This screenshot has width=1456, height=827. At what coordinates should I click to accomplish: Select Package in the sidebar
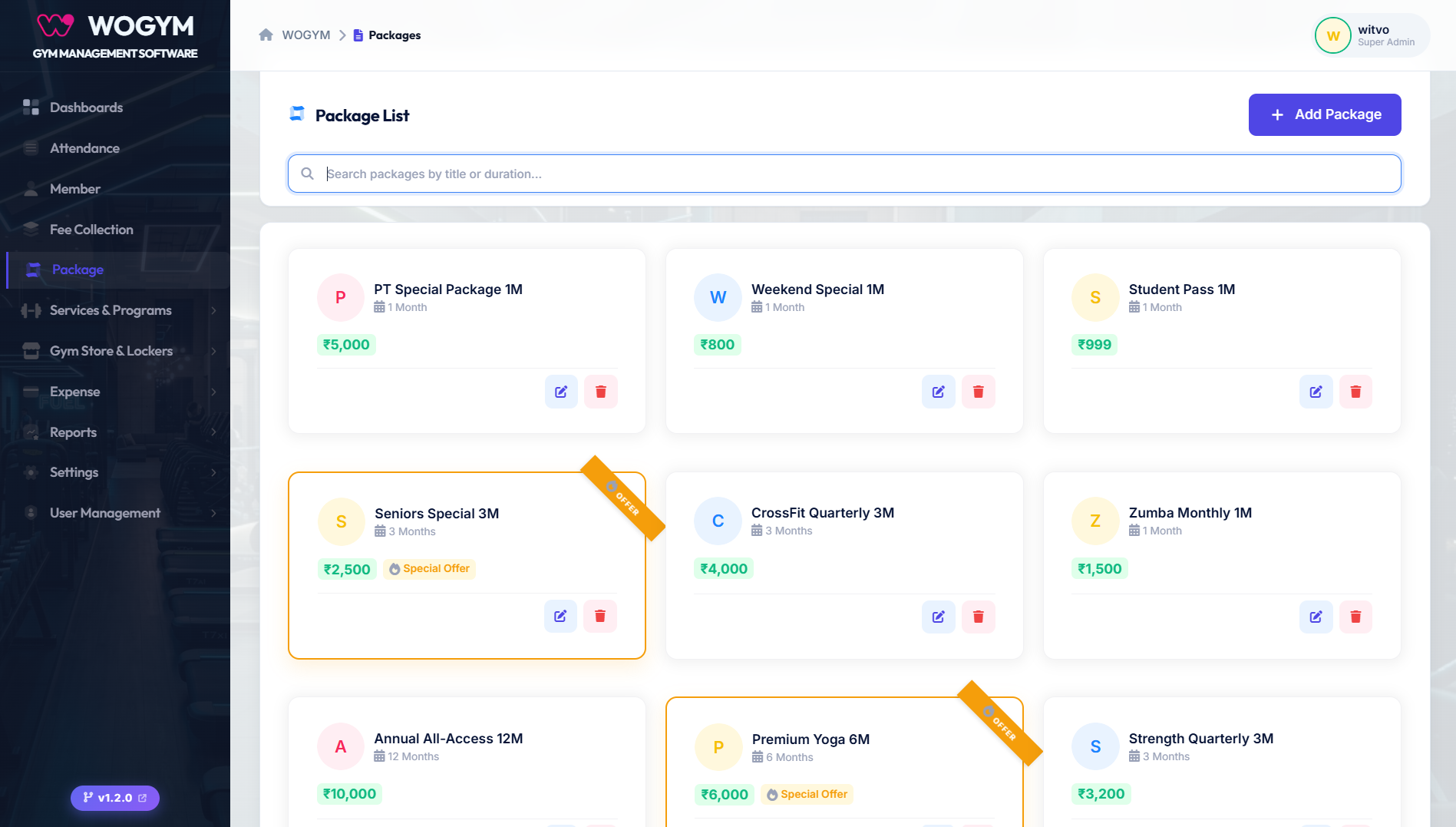click(x=117, y=270)
